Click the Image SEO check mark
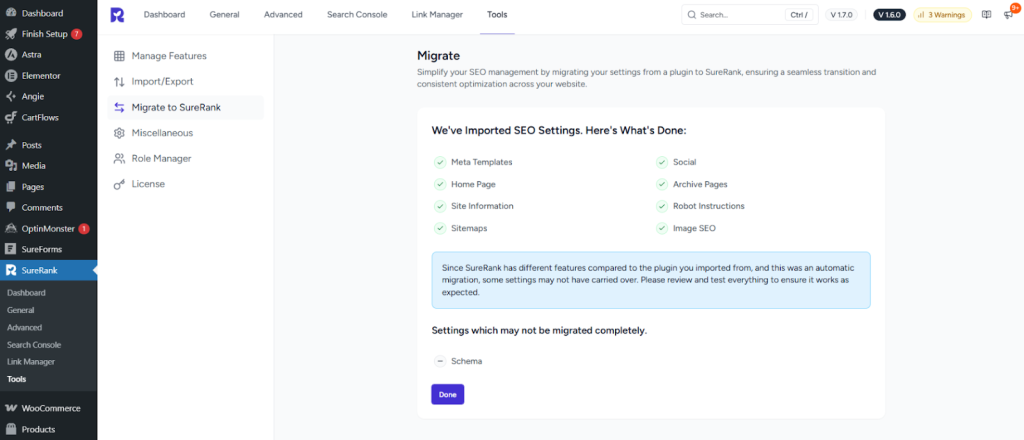This screenshot has width=1024, height=440. (x=661, y=229)
